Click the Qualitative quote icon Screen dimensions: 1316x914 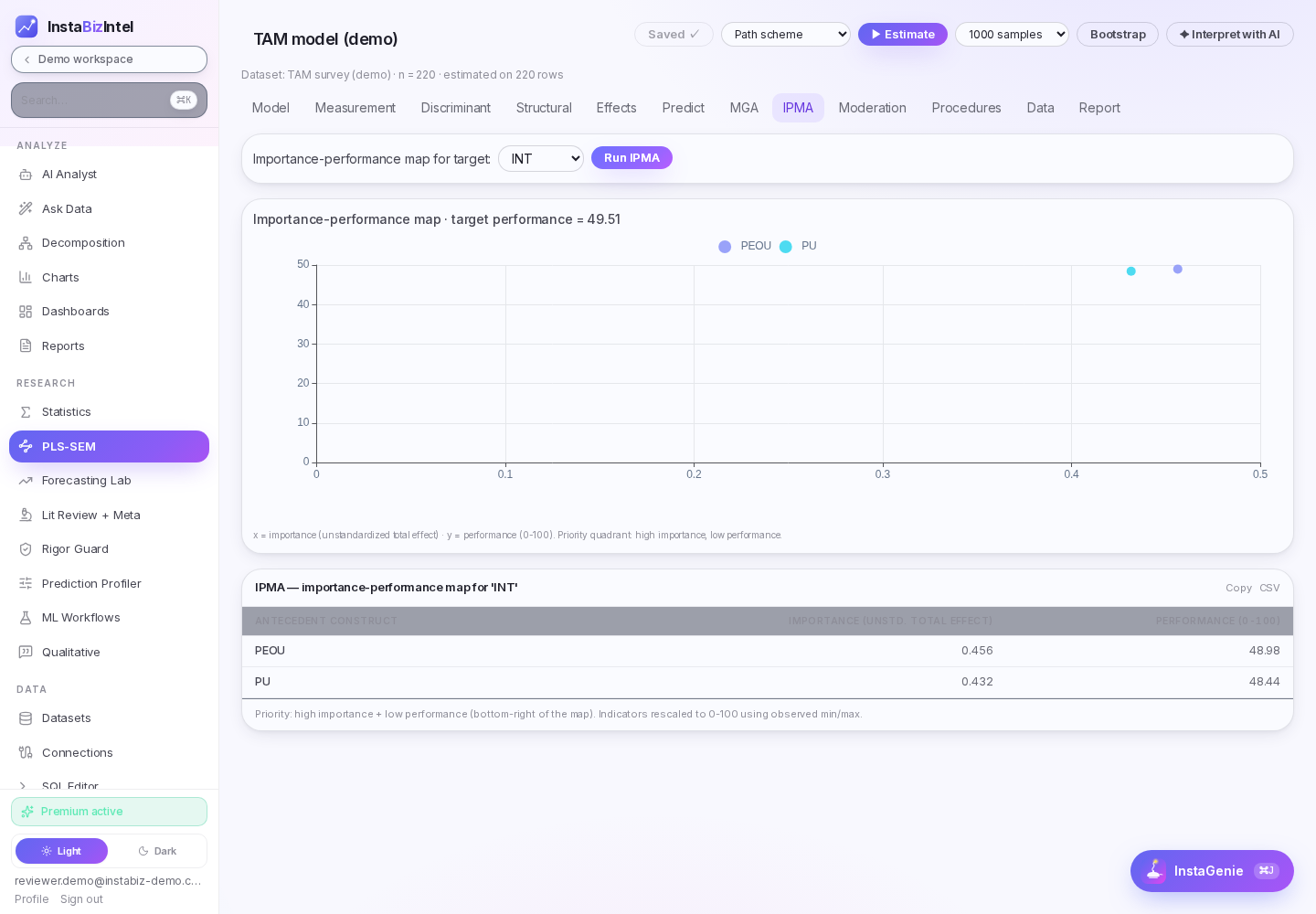click(x=26, y=652)
